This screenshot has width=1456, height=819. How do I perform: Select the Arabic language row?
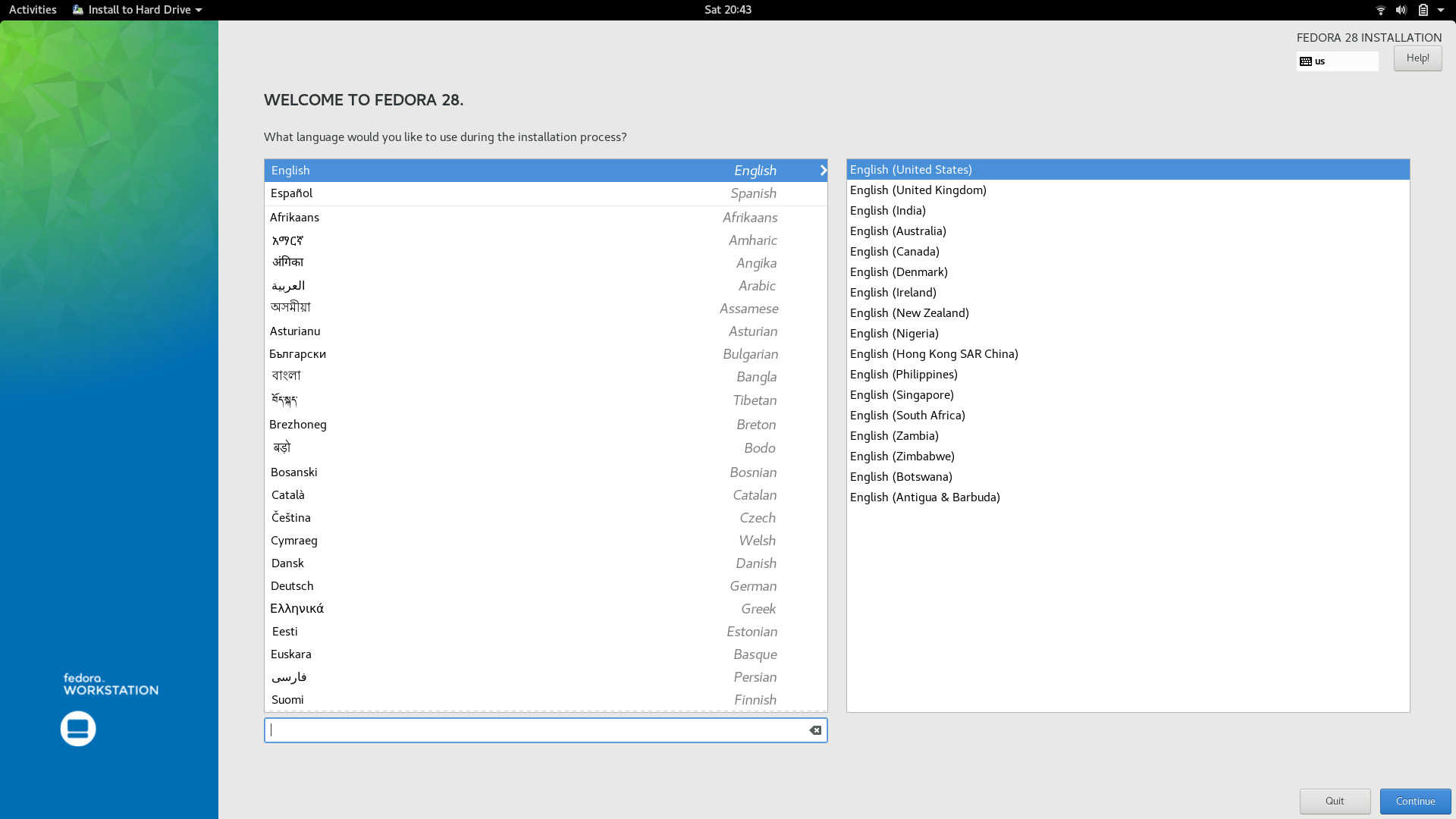[545, 286]
